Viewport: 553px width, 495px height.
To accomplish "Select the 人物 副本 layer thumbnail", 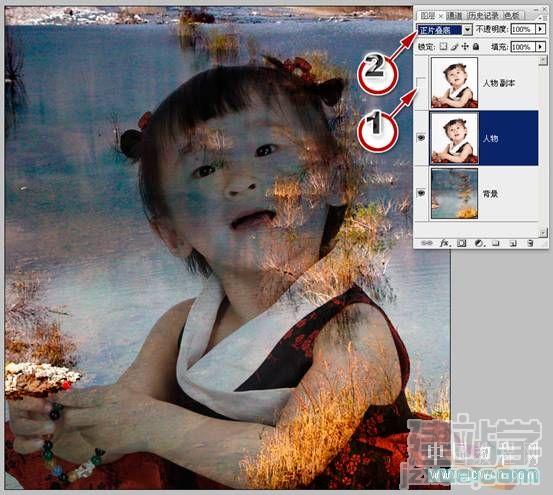I will [454, 82].
